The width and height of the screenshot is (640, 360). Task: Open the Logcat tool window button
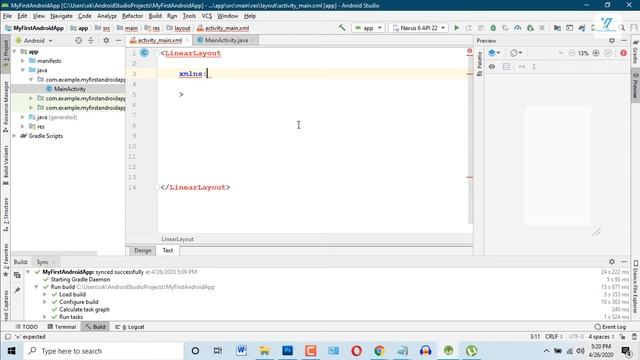point(129,327)
